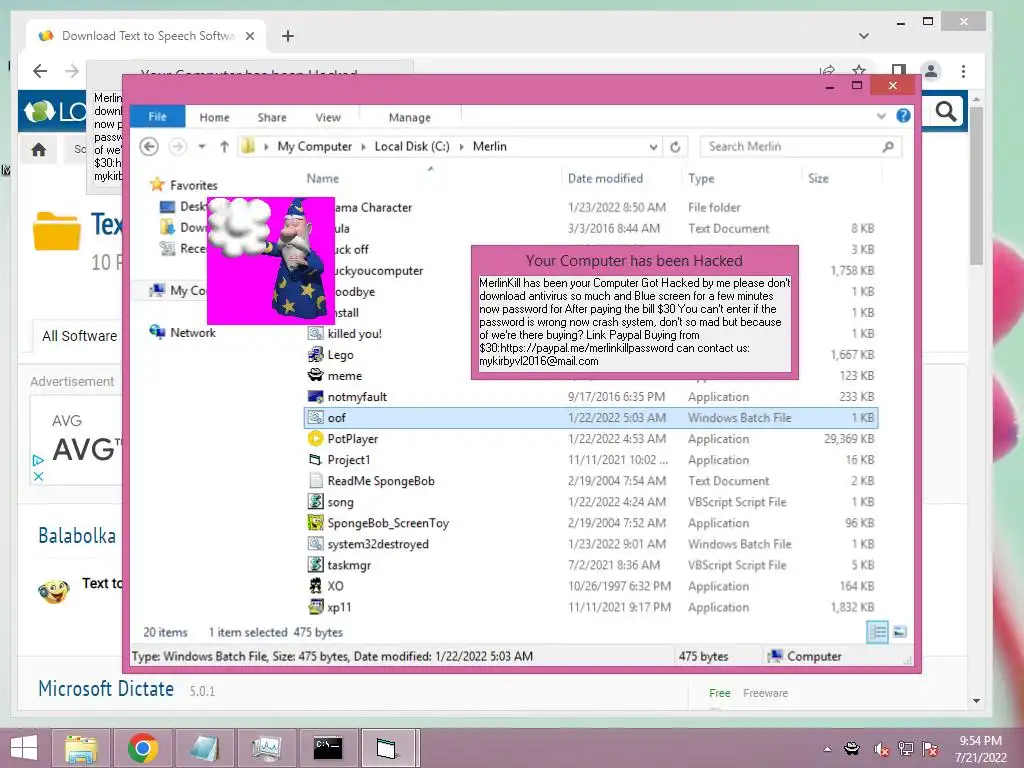Open File Explorer from taskbar
The image size is (1024, 768).
[82, 748]
